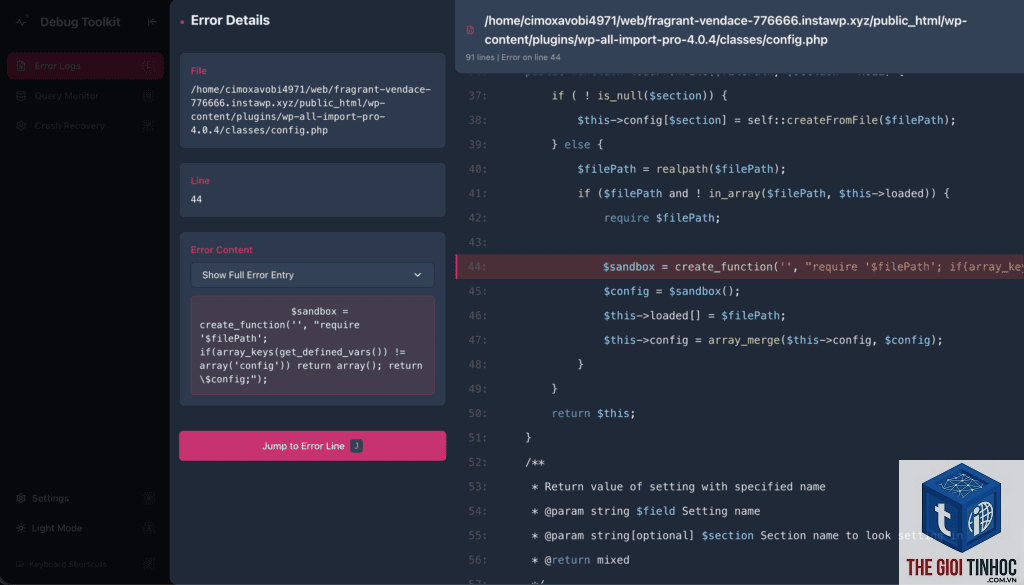Click the Light Mode sun icon
The width and height of the screenshot is (1024, 585).
click(x=21, y=528)
